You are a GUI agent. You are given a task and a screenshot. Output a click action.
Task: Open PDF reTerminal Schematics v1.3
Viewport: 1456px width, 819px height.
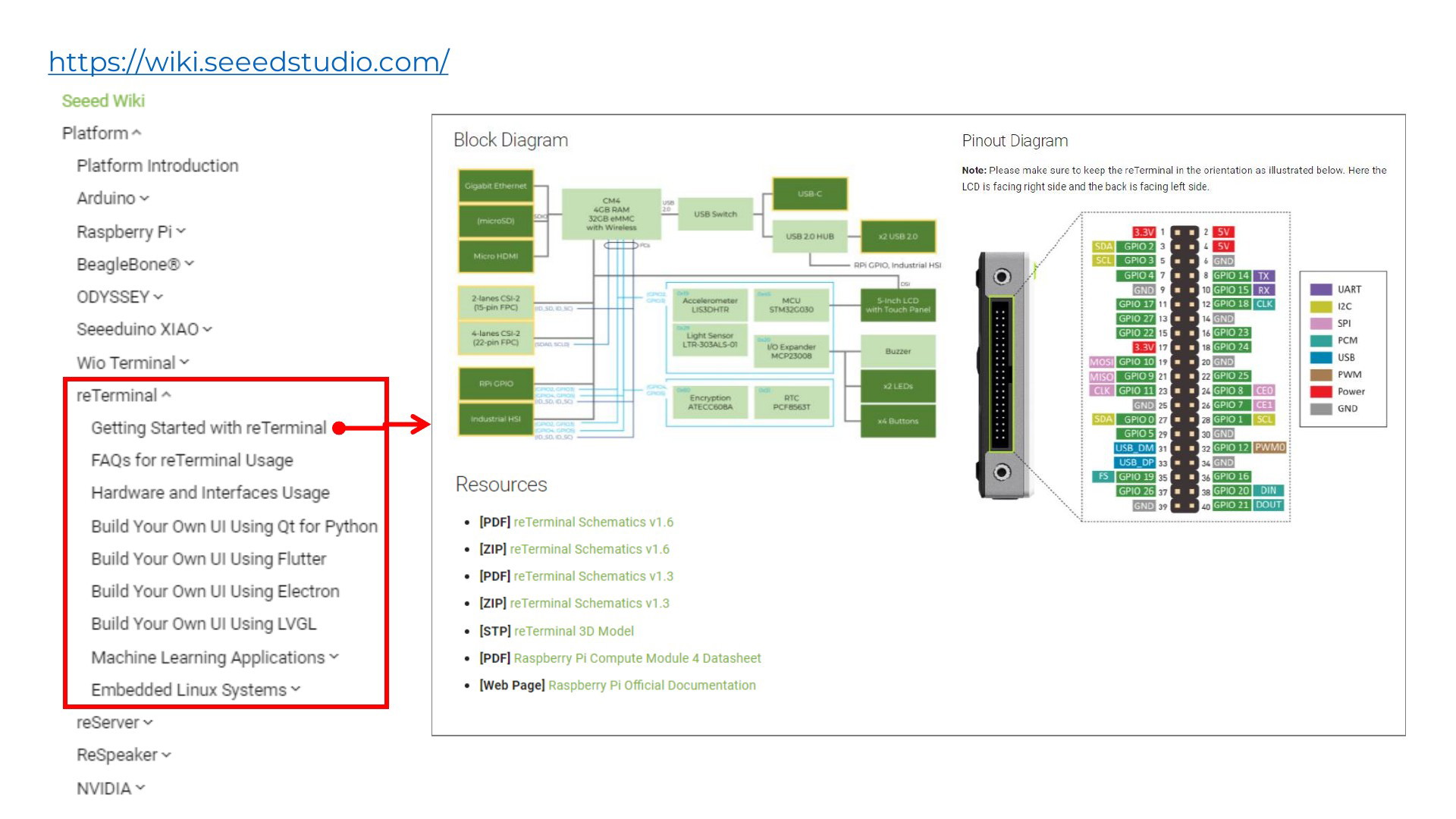coord(593,576)
